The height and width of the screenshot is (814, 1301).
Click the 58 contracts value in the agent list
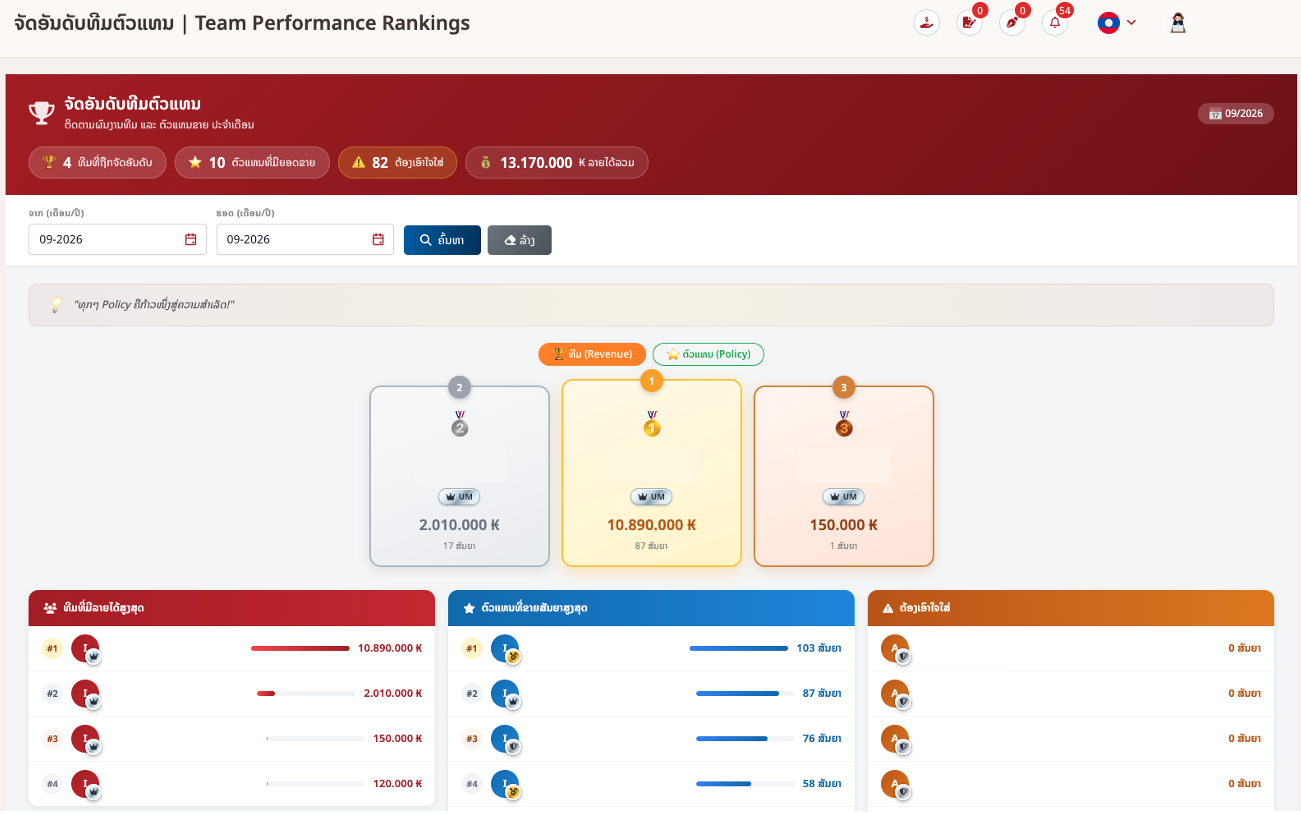[x=822, y=784]
